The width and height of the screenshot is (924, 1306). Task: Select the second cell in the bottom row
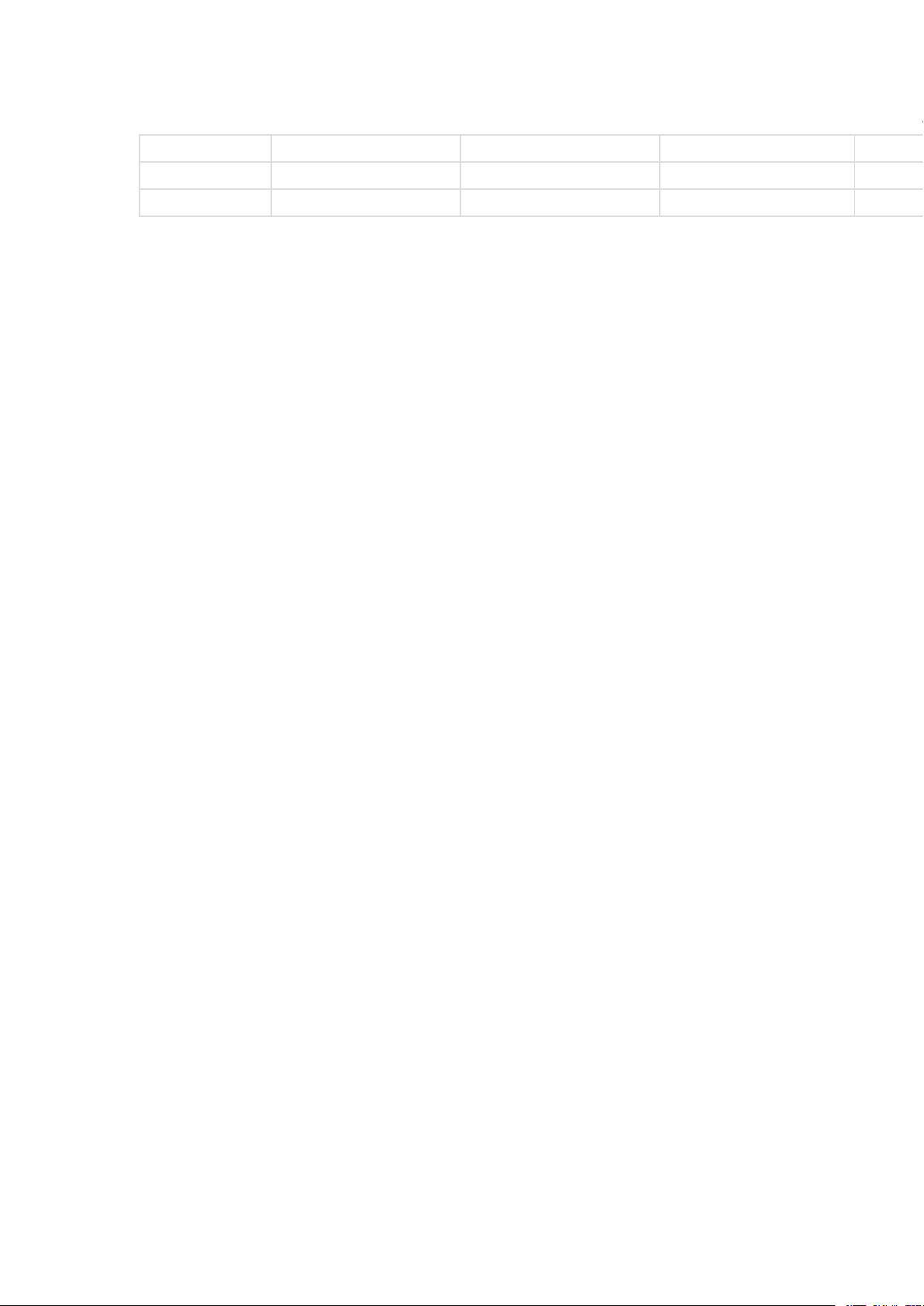(x=366, y=202)
